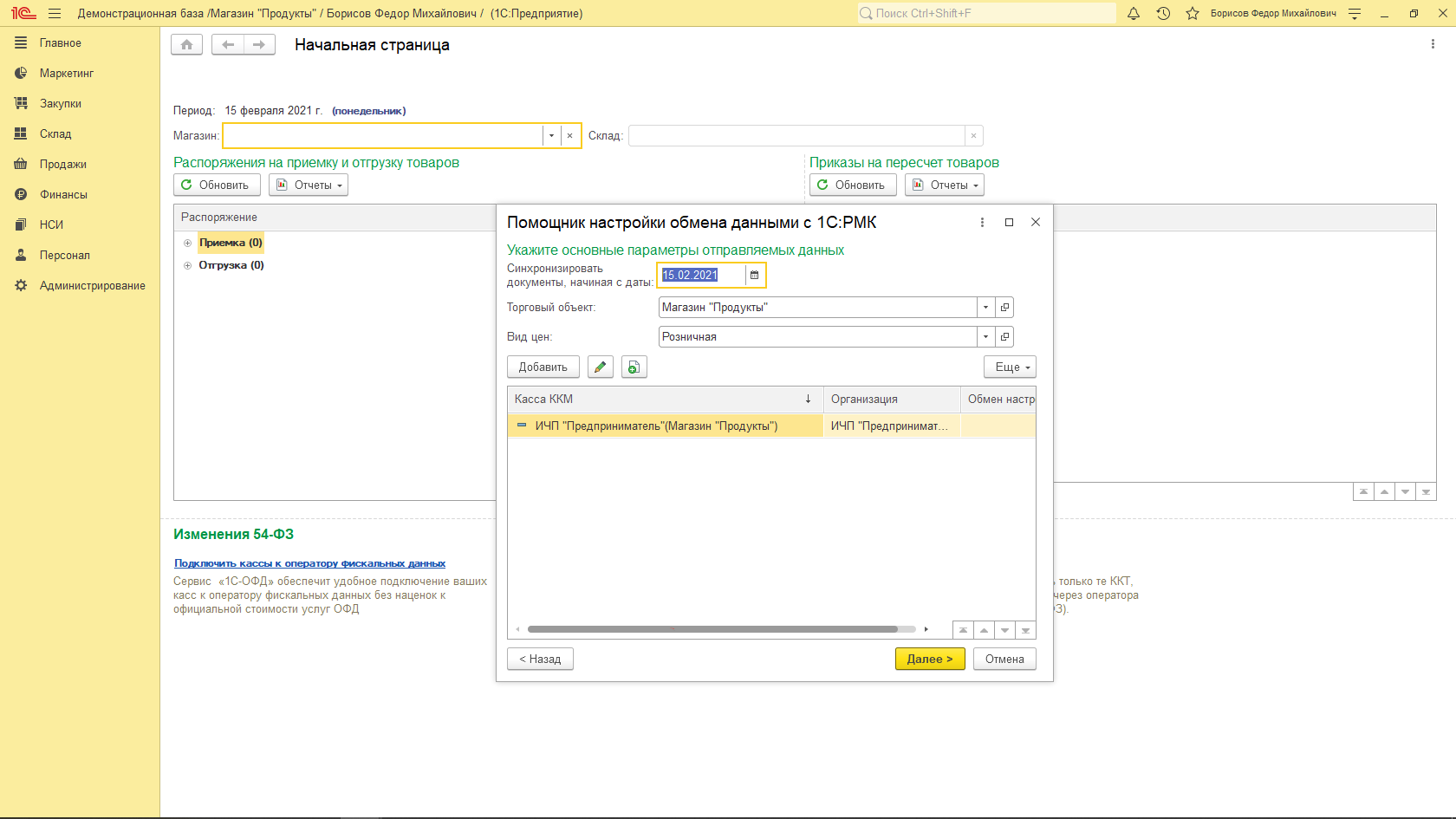The height and width of the screenshot is (819, 1456).
Task: Click the sync start date input field
Action: (701, 275)
